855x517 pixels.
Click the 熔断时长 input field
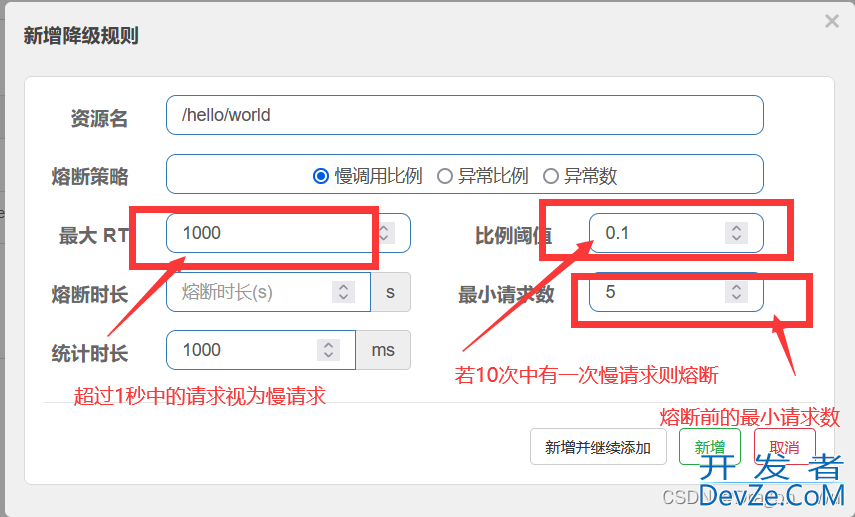(268, 292)
